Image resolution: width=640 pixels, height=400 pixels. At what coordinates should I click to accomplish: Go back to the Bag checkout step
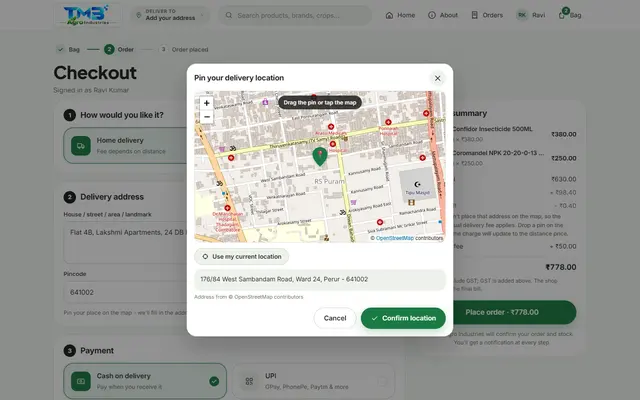pyautogui.click(x=68, y=49)
